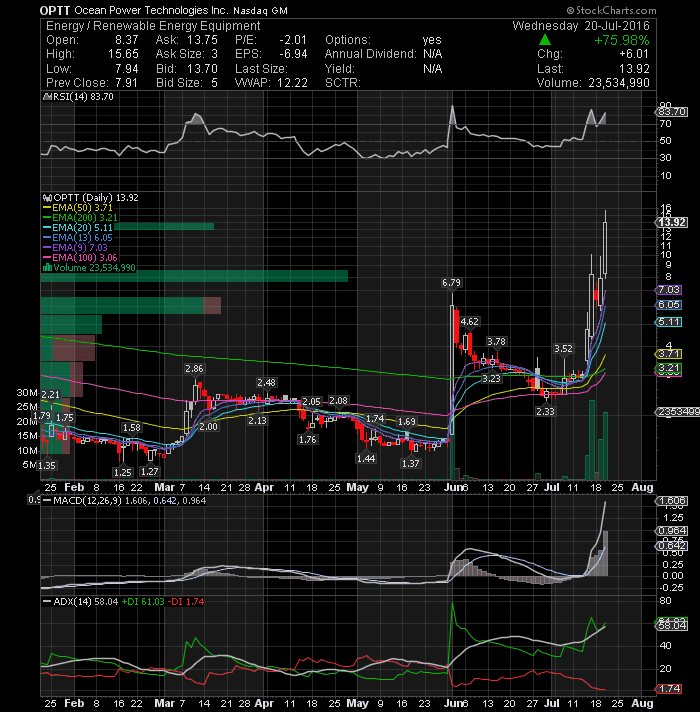Image resolution: width=700 pixels, height=712 pixels.
Task: Click the 2.48 price annotation
Action: 266,383
